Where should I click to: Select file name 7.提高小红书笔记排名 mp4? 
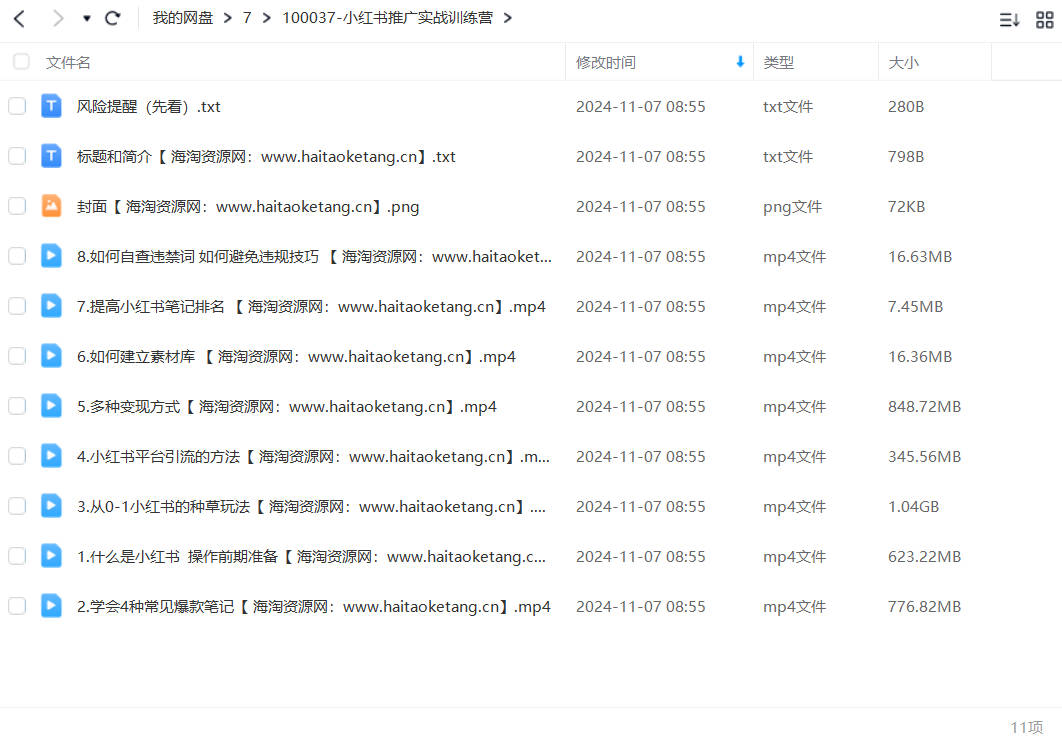pyautogui.click(x=311, y=307)
